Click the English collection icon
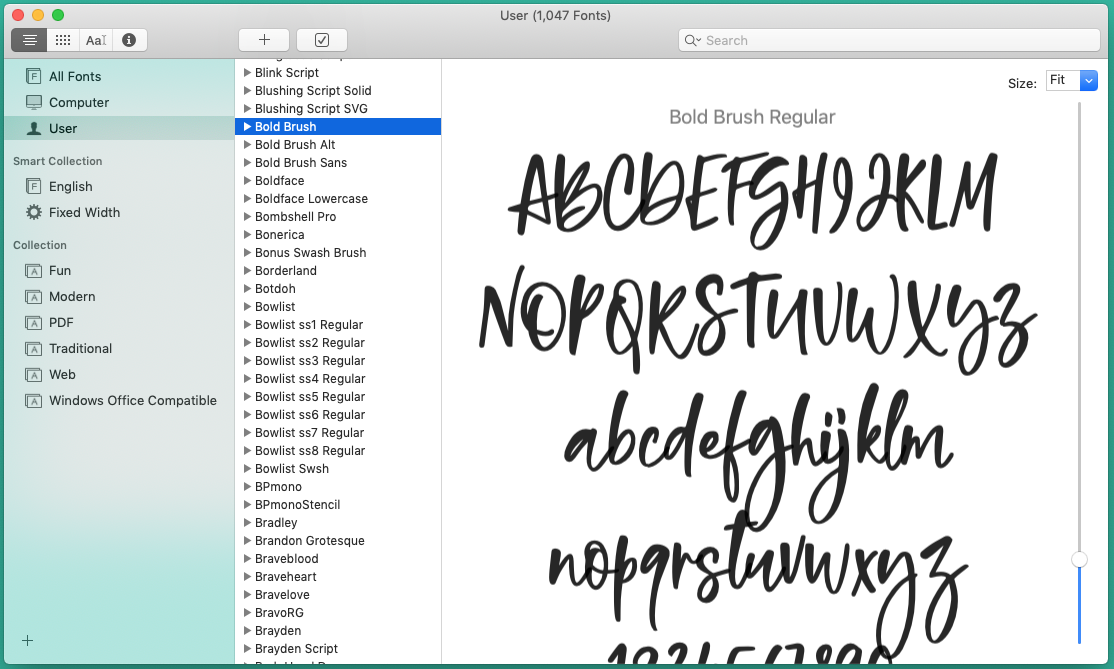Viewport: 1114px width, 669px height. click(33, 187)
